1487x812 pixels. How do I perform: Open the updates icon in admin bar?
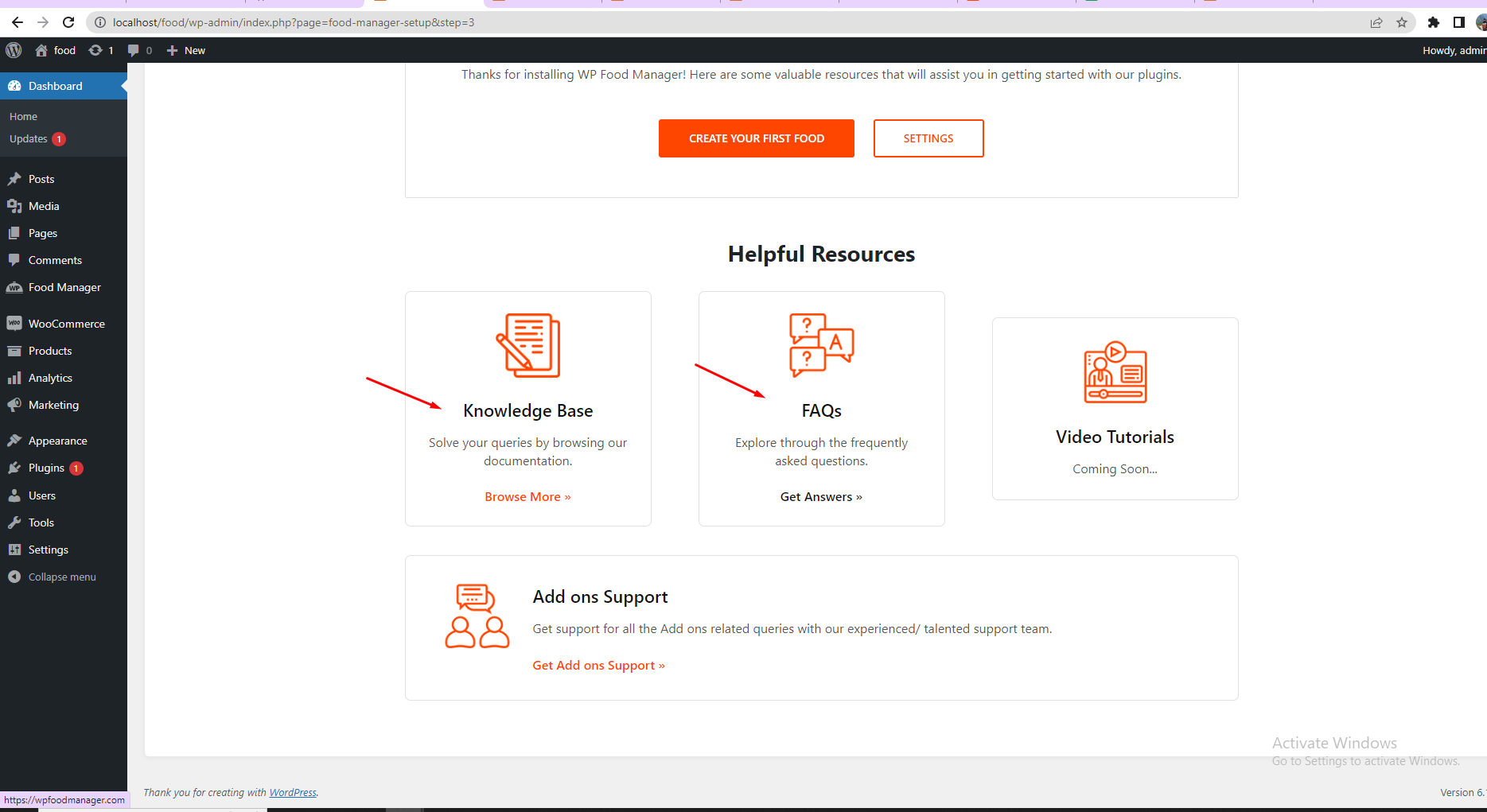(95, 50)
